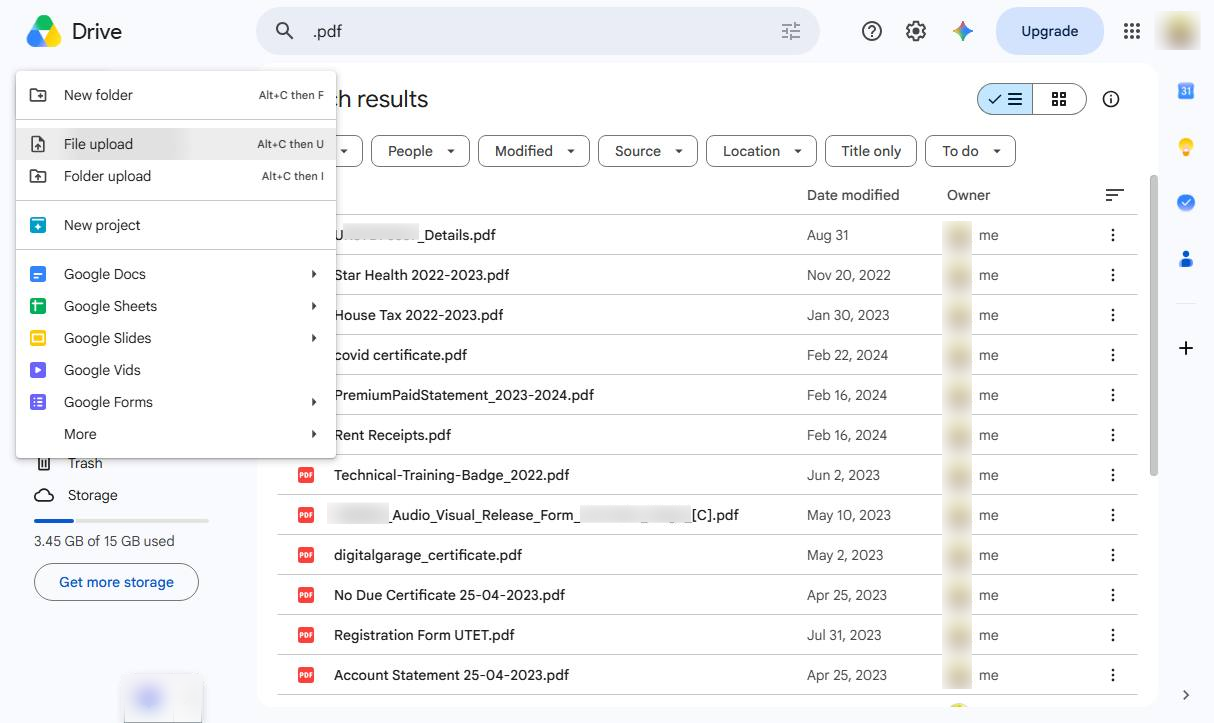The height and width of the screenshot is (723, 1214).
Task: Open the Google Drive logo home link
Action: tap(74, 31)
